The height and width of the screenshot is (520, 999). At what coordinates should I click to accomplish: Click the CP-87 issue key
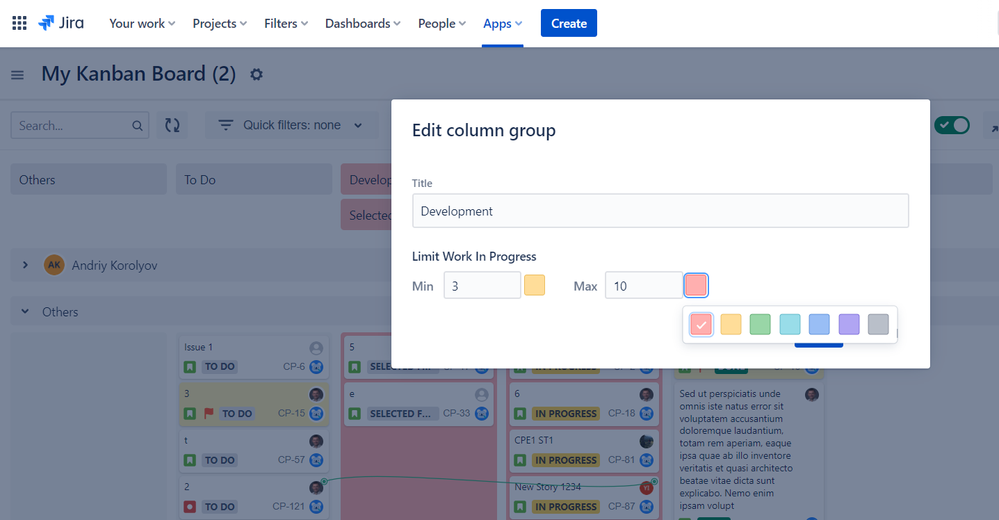(622, 506)
